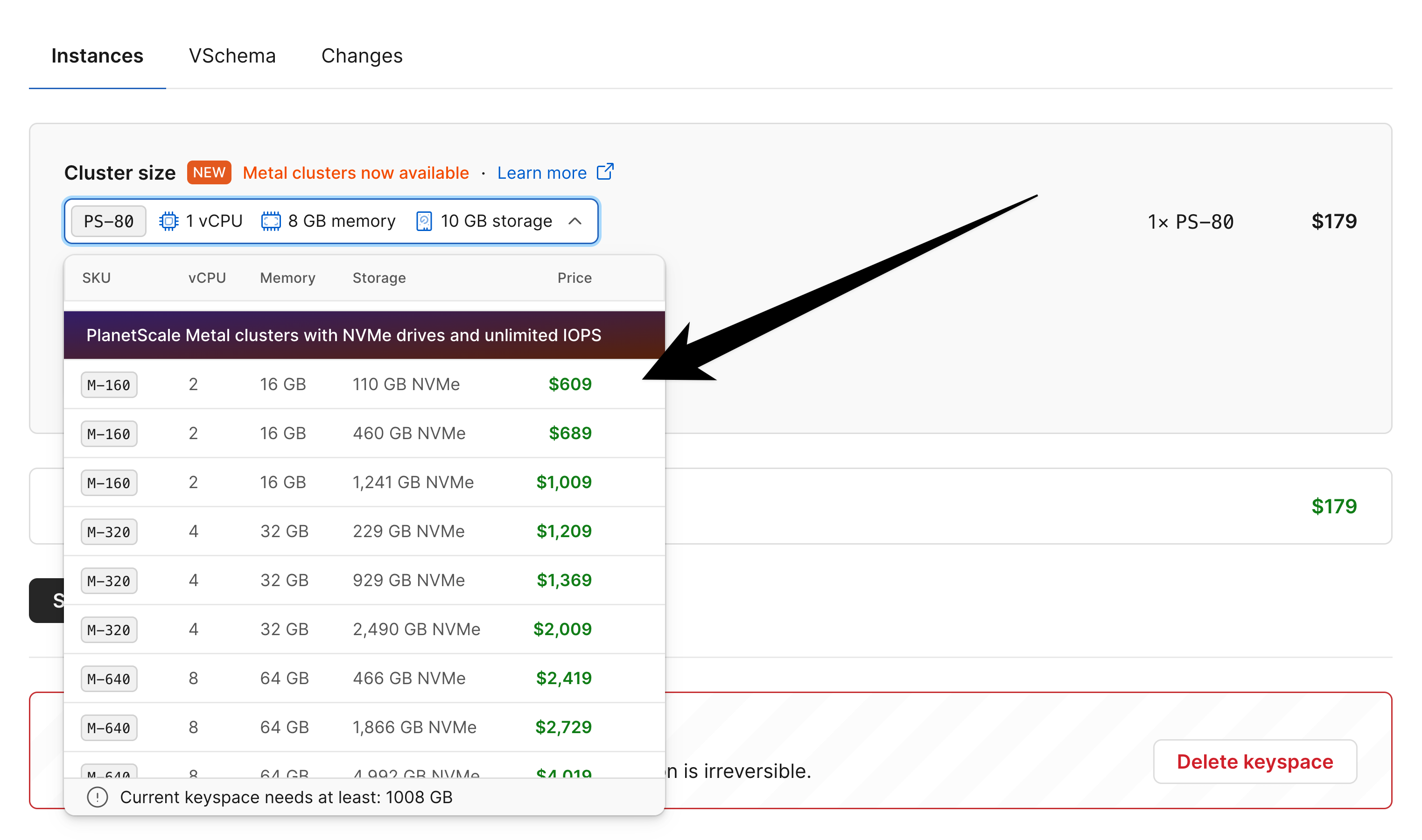Screen dimensions: 1422x840
Task: Collapse the cluster size dropdown chevron
Action: (574, 221)
